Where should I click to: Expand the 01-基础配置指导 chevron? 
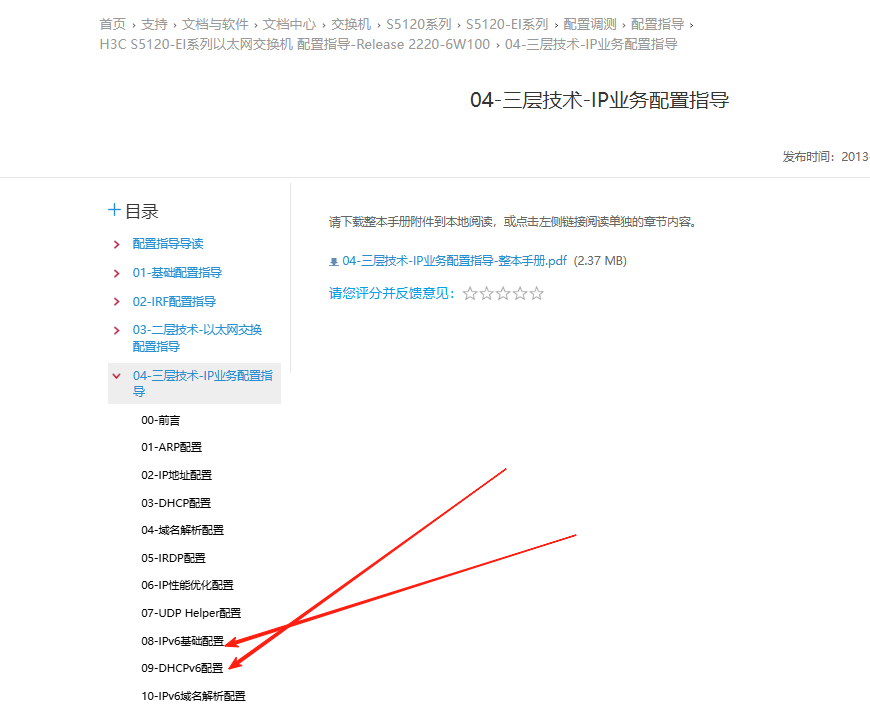point(117,273)
